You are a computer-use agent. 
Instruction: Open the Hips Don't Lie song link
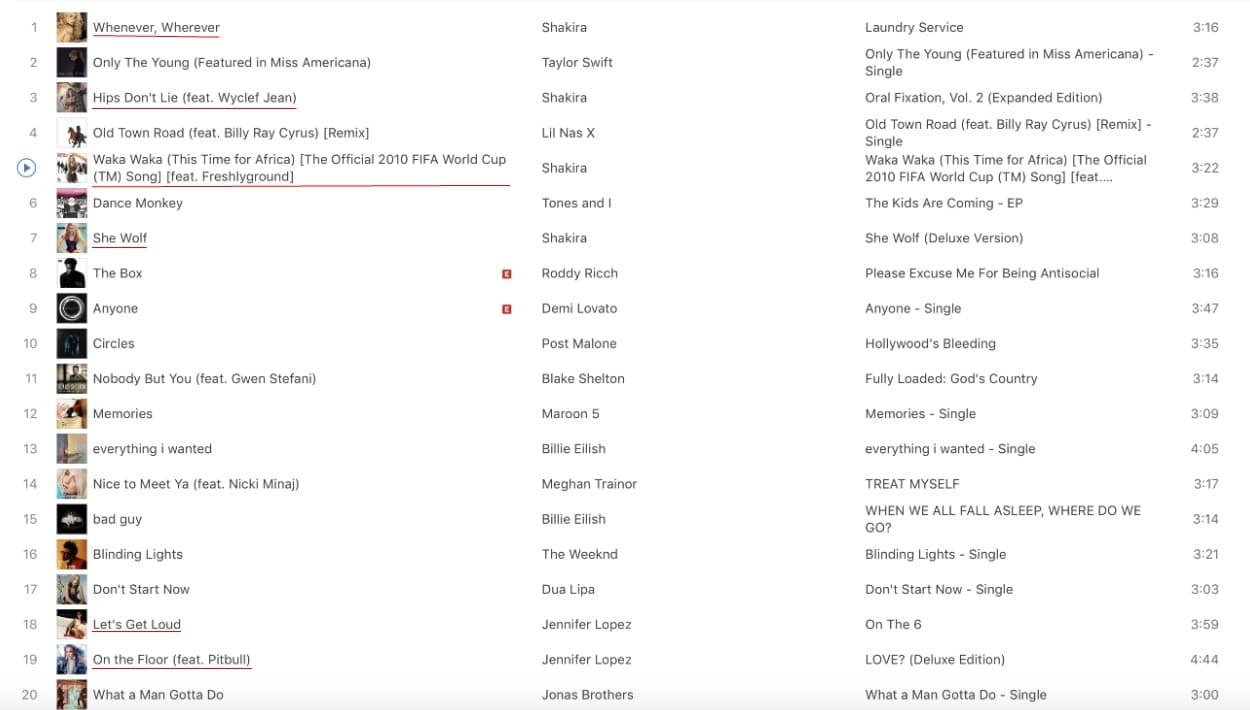(196, 97)
